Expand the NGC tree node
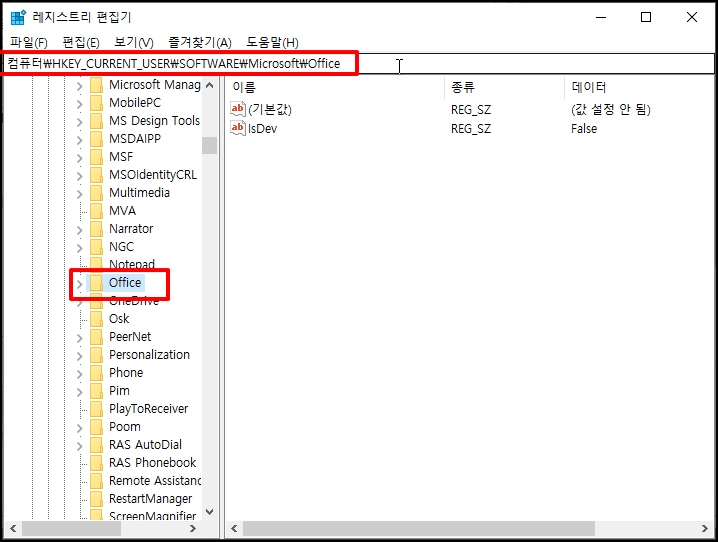 click(x=79, y=247)
